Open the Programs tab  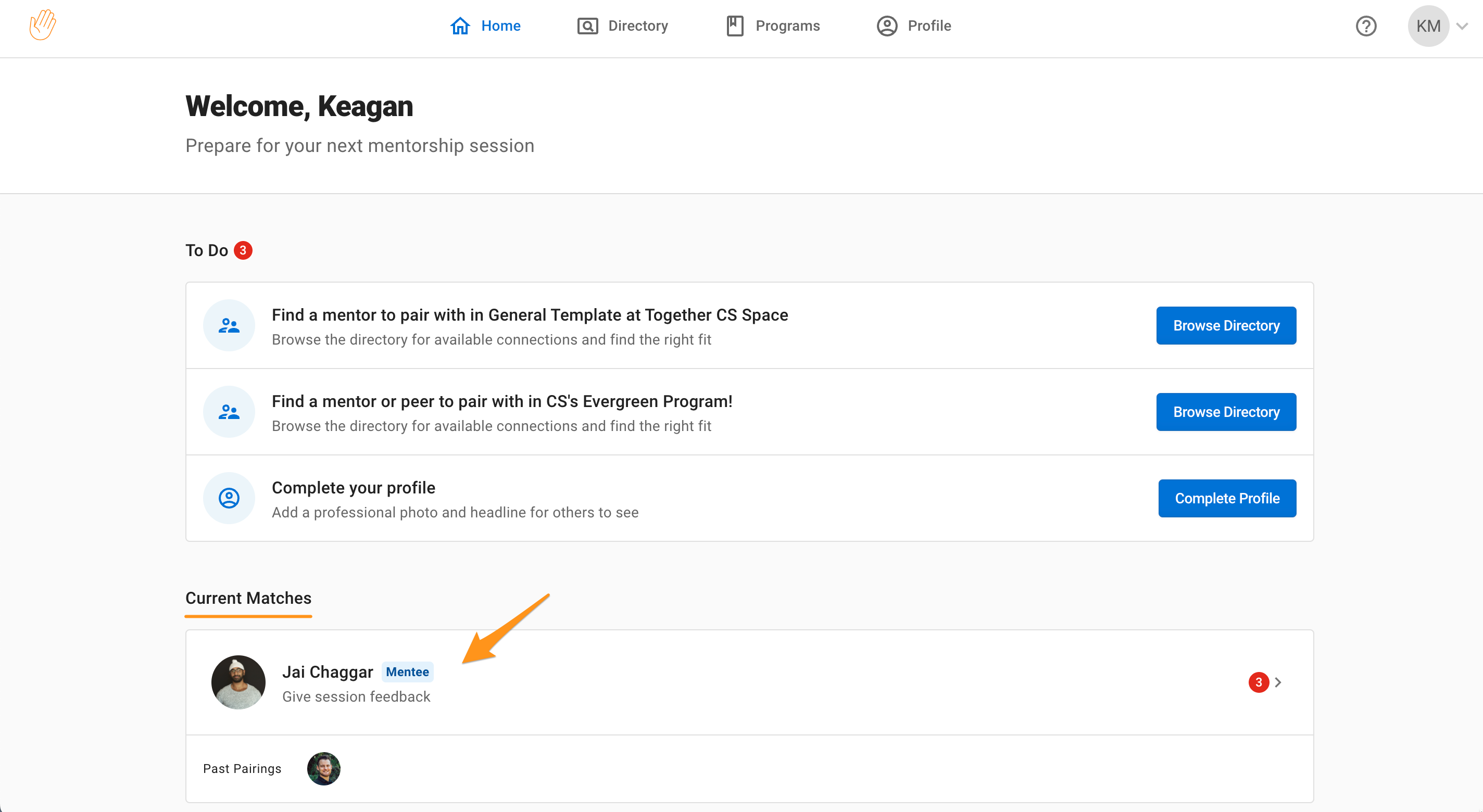[x=773, y=26]
